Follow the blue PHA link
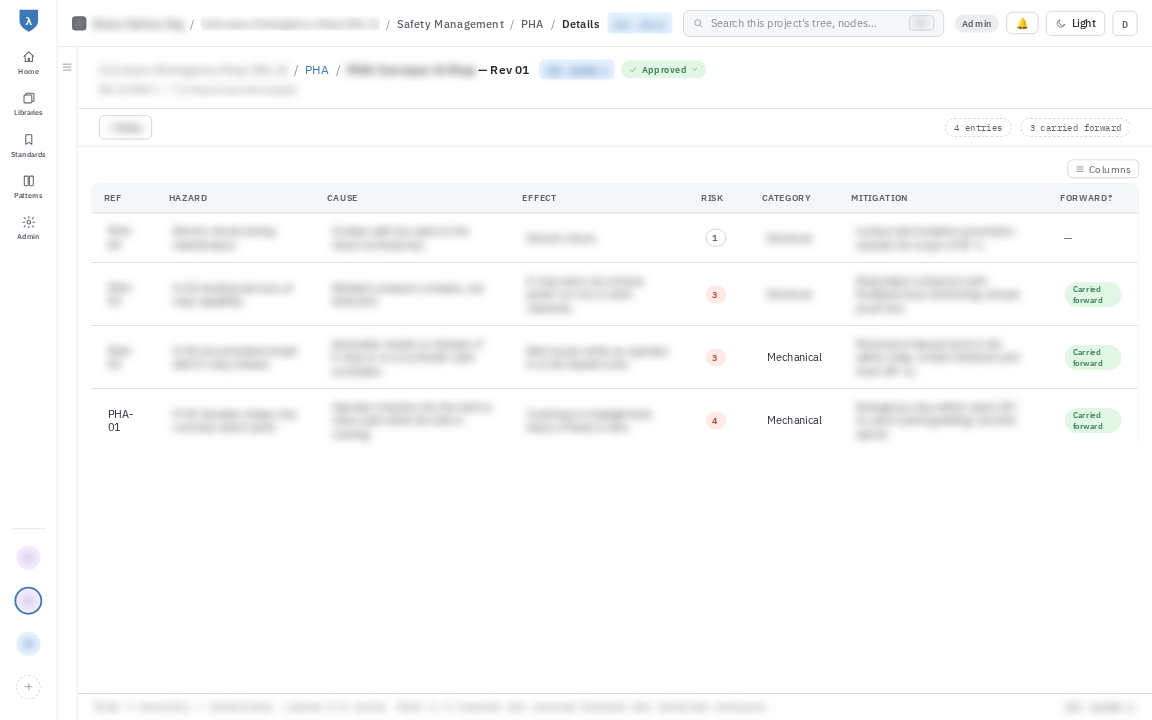The height and width of the screenshot is (720, 1152). (317, 70)
